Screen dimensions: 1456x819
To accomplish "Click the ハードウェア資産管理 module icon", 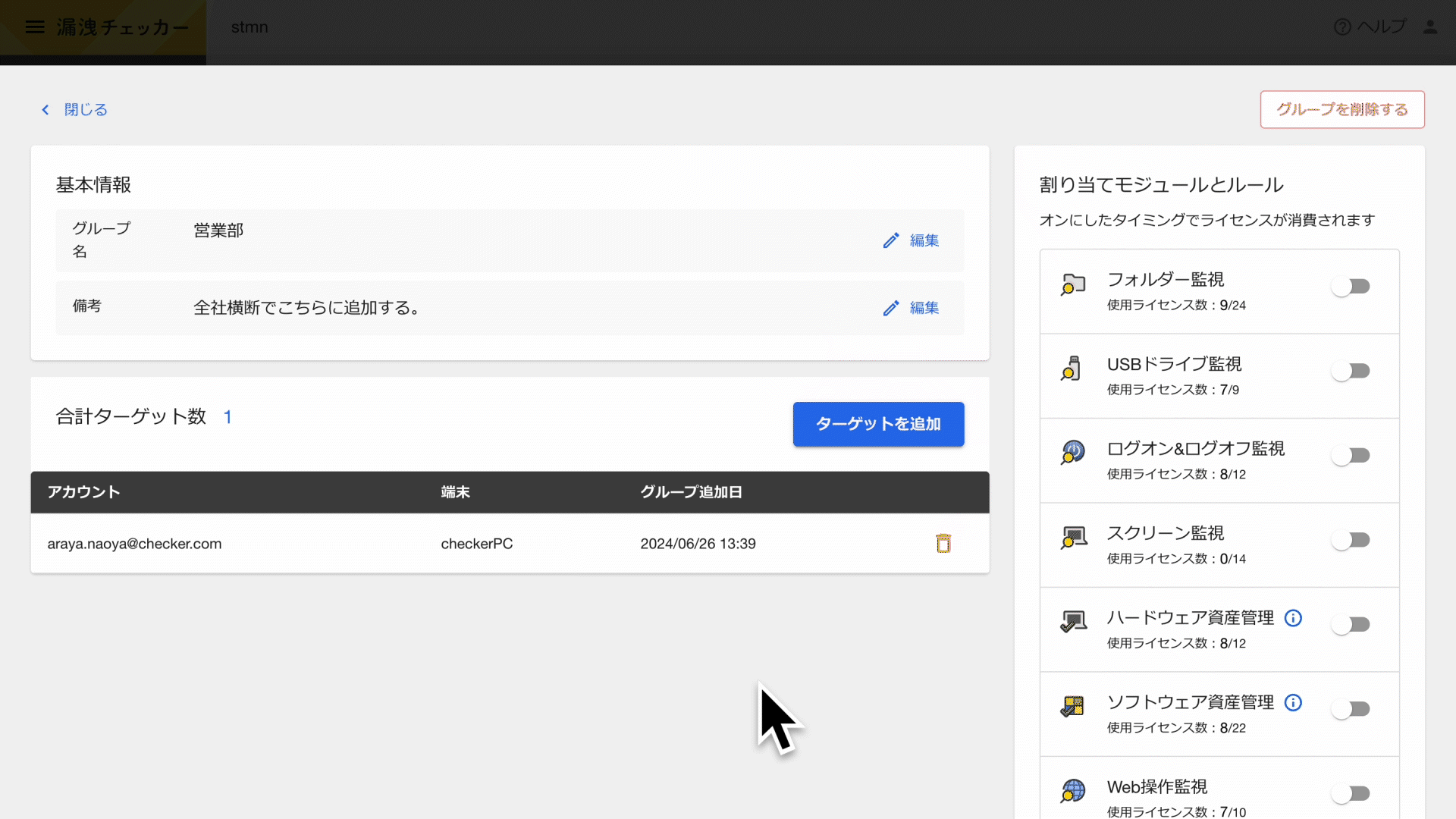I will pyautogui.click(x=1074, y=622).
